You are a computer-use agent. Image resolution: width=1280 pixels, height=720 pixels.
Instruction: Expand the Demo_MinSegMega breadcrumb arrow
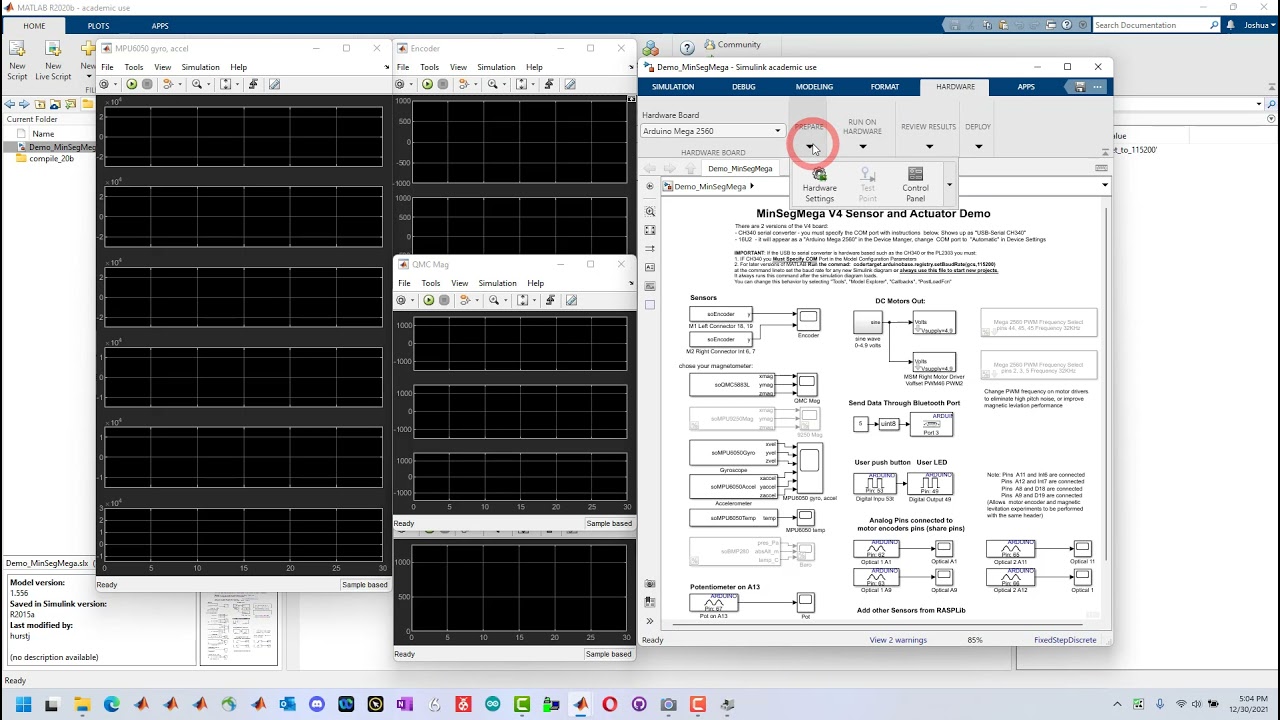[752, 186]
